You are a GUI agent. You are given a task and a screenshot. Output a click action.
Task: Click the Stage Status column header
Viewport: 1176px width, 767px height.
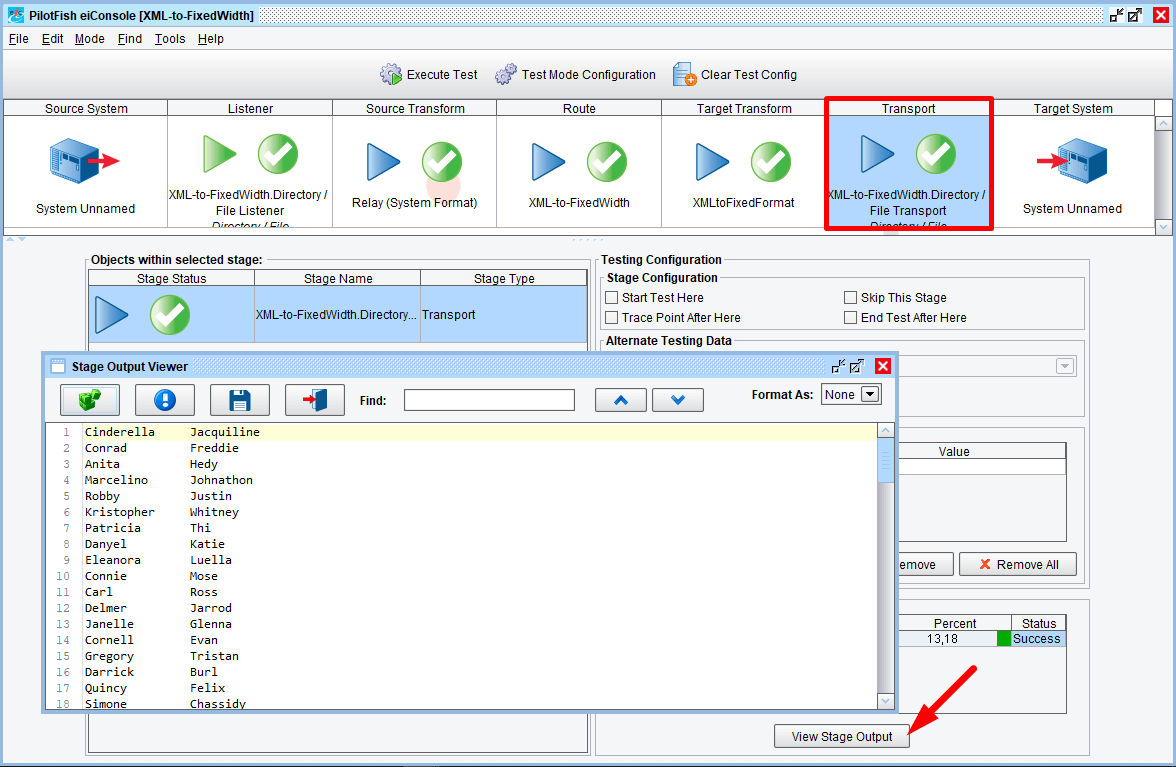(172, 278)
